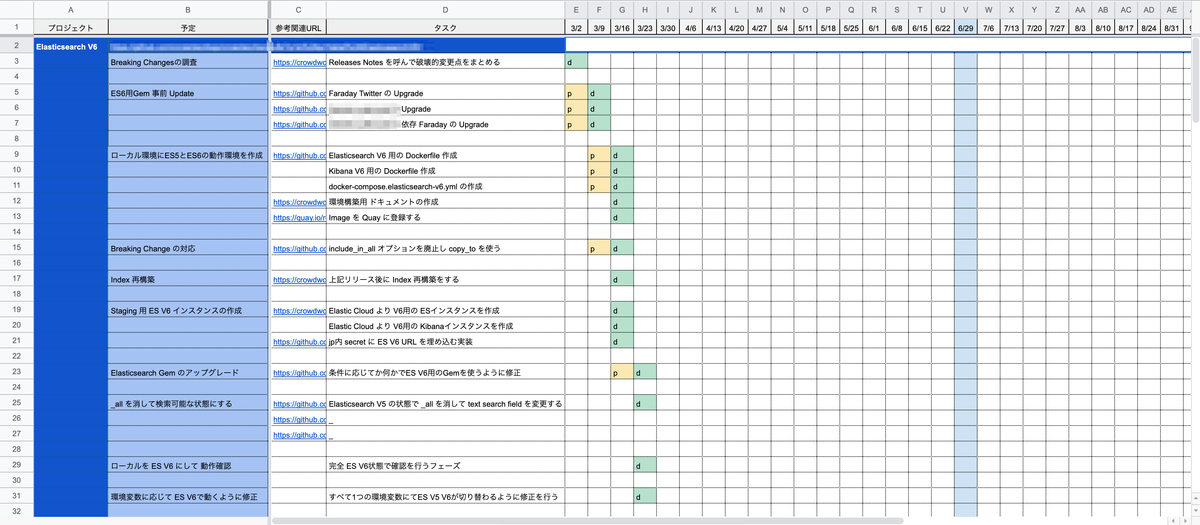Select the Breaking Change の対応 cell
The height and width of the screenshot is (525, 1200).
[x=188, y=248]
